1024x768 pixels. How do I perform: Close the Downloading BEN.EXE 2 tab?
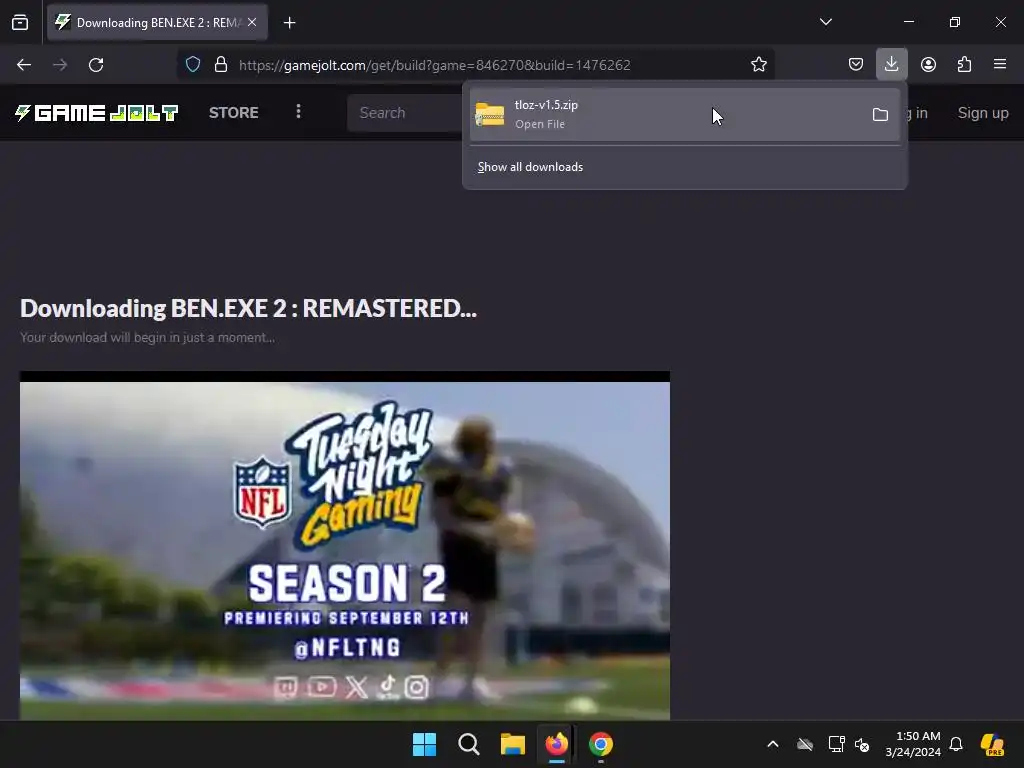pos(252,22)
